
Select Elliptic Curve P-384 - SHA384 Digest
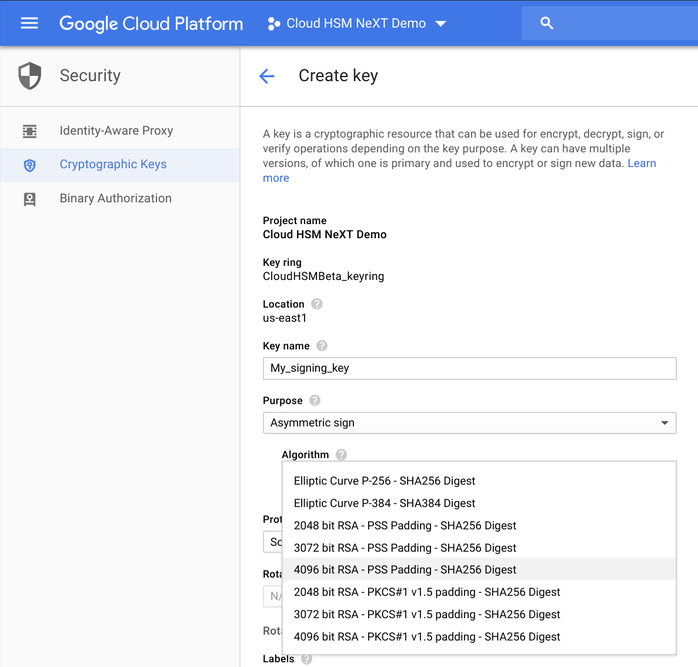pos(479,503)
